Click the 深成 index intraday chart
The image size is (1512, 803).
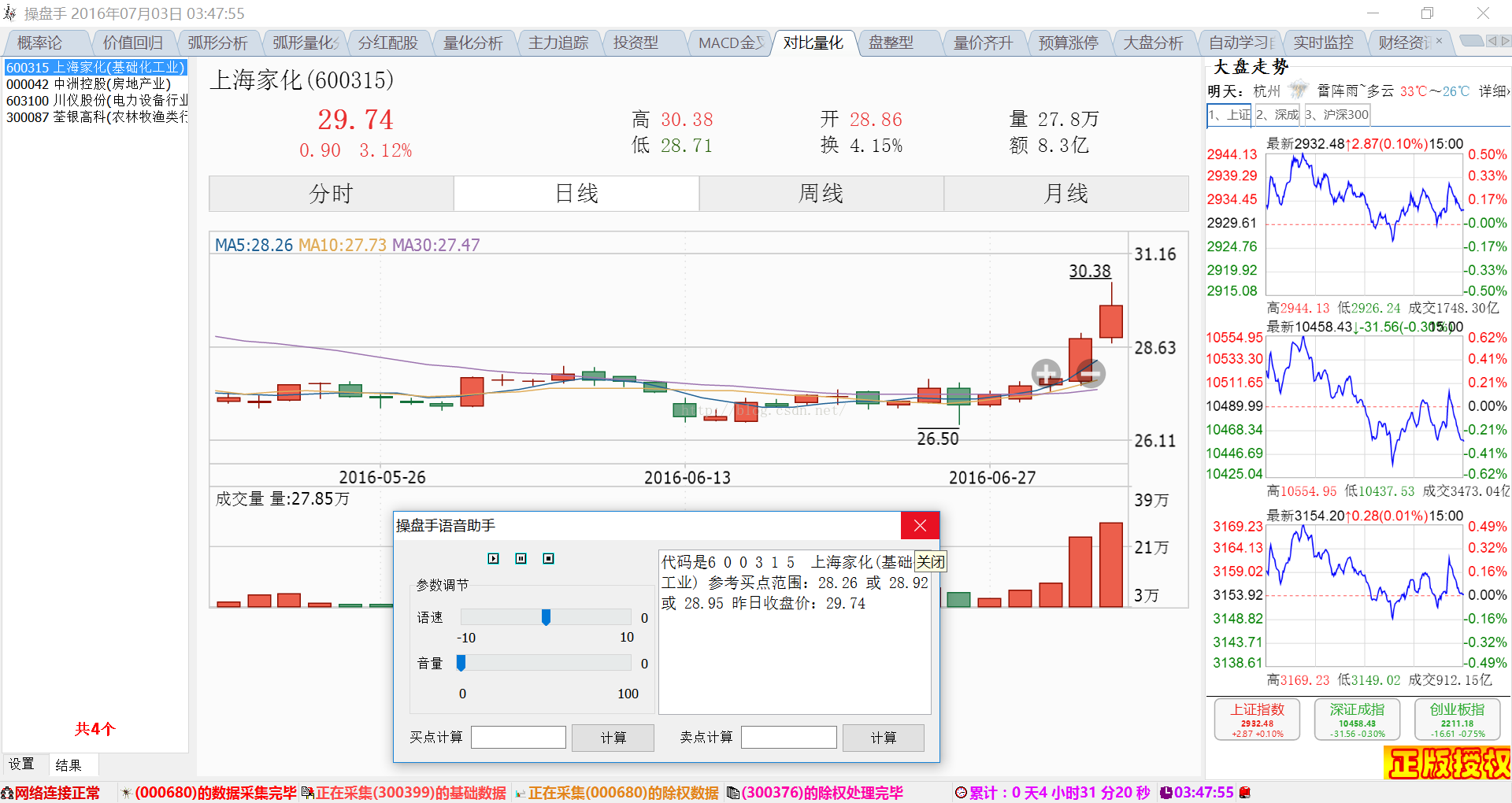tap(1365, 407)
